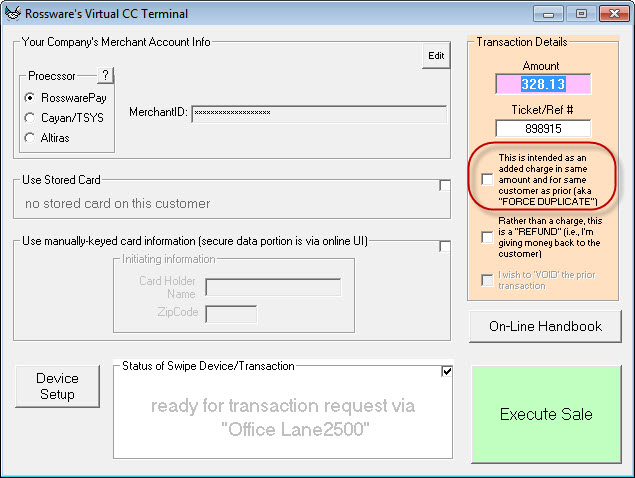The image size is (635, 478).
Task: Check the FORCE DUPLICATE checkbox
Action: click(487, 180)
